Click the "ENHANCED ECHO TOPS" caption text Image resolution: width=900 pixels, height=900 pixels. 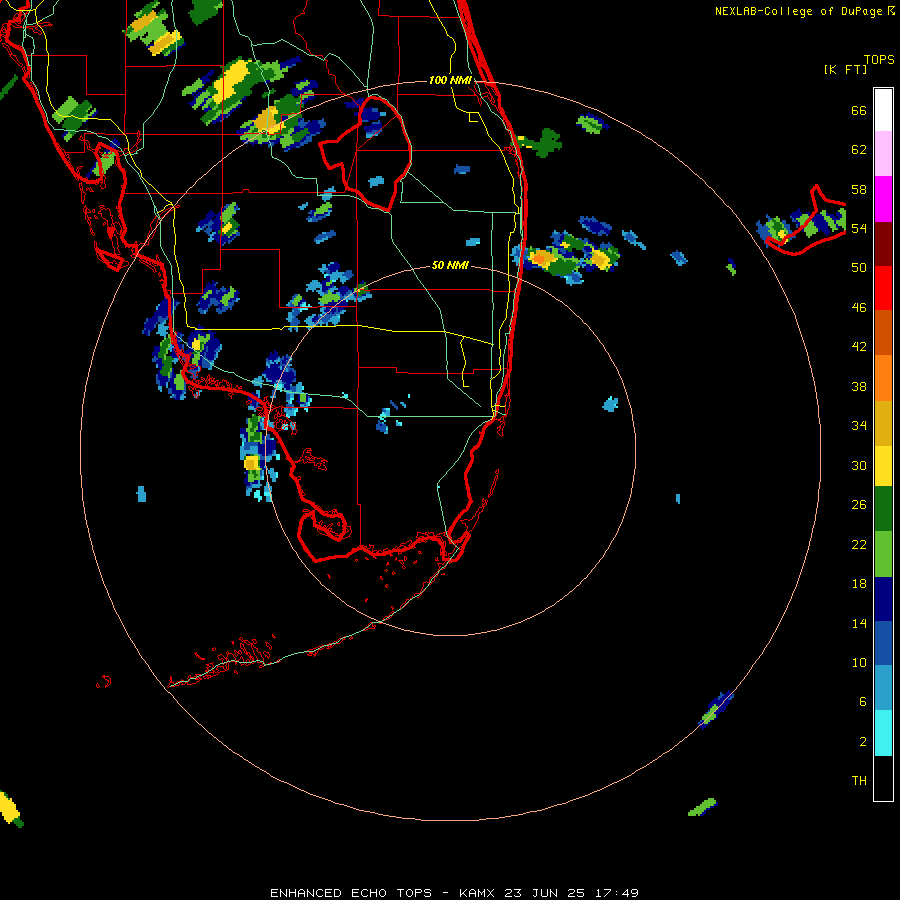coord(351,893)
